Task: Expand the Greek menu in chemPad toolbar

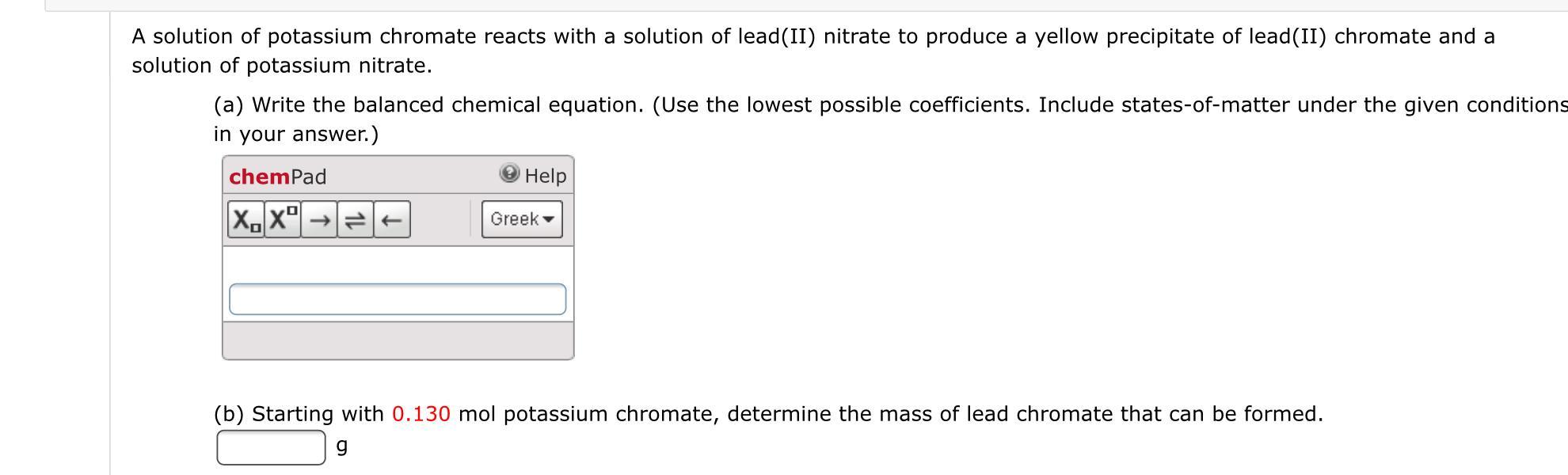Action: point(521,220)
